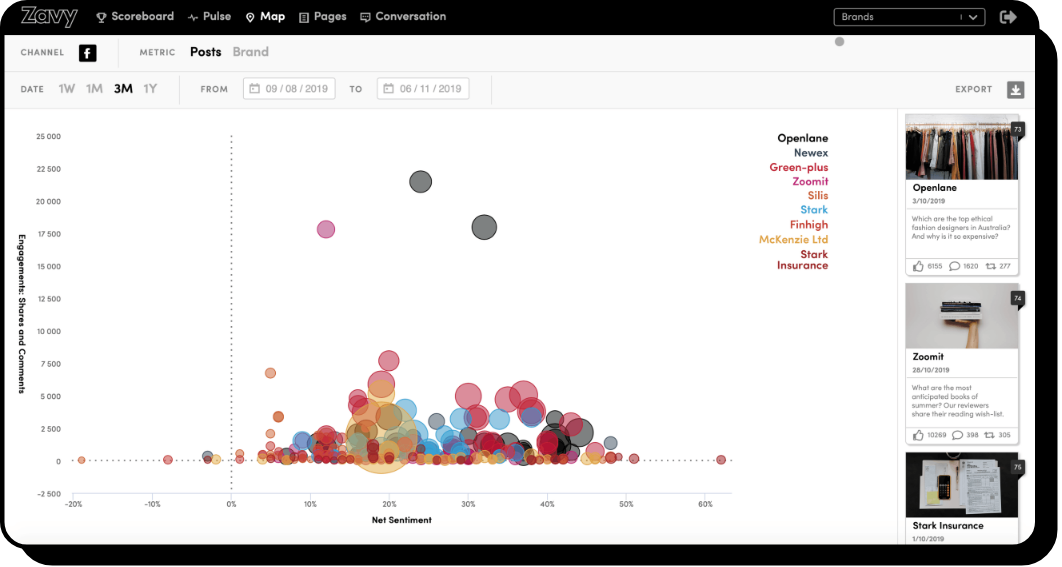Click the McKenzie Ltd legend label
The width and height of the screenshot is (1062, 567).
point(793,240)
